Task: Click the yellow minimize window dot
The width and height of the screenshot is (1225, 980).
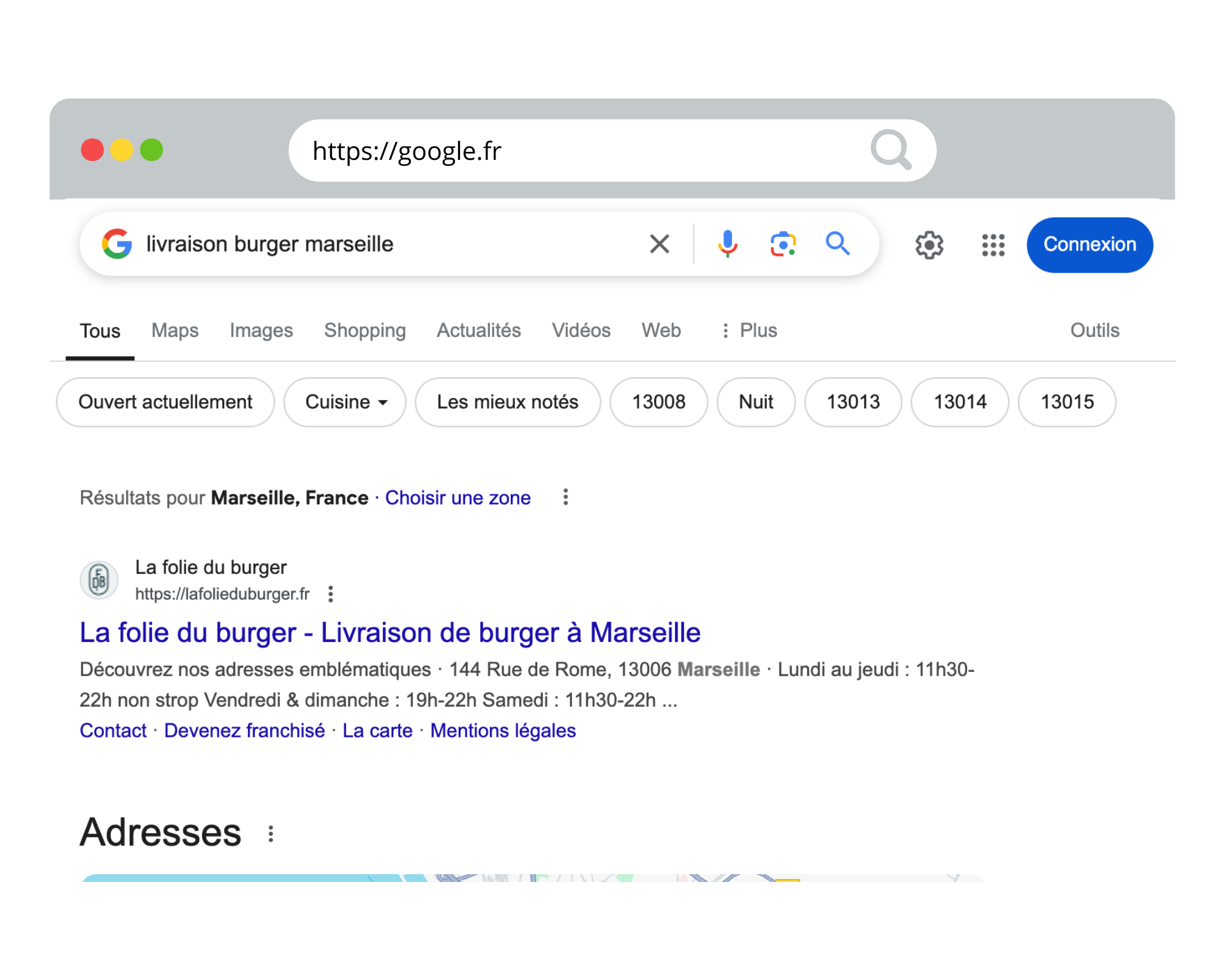Action: point(122,150)
